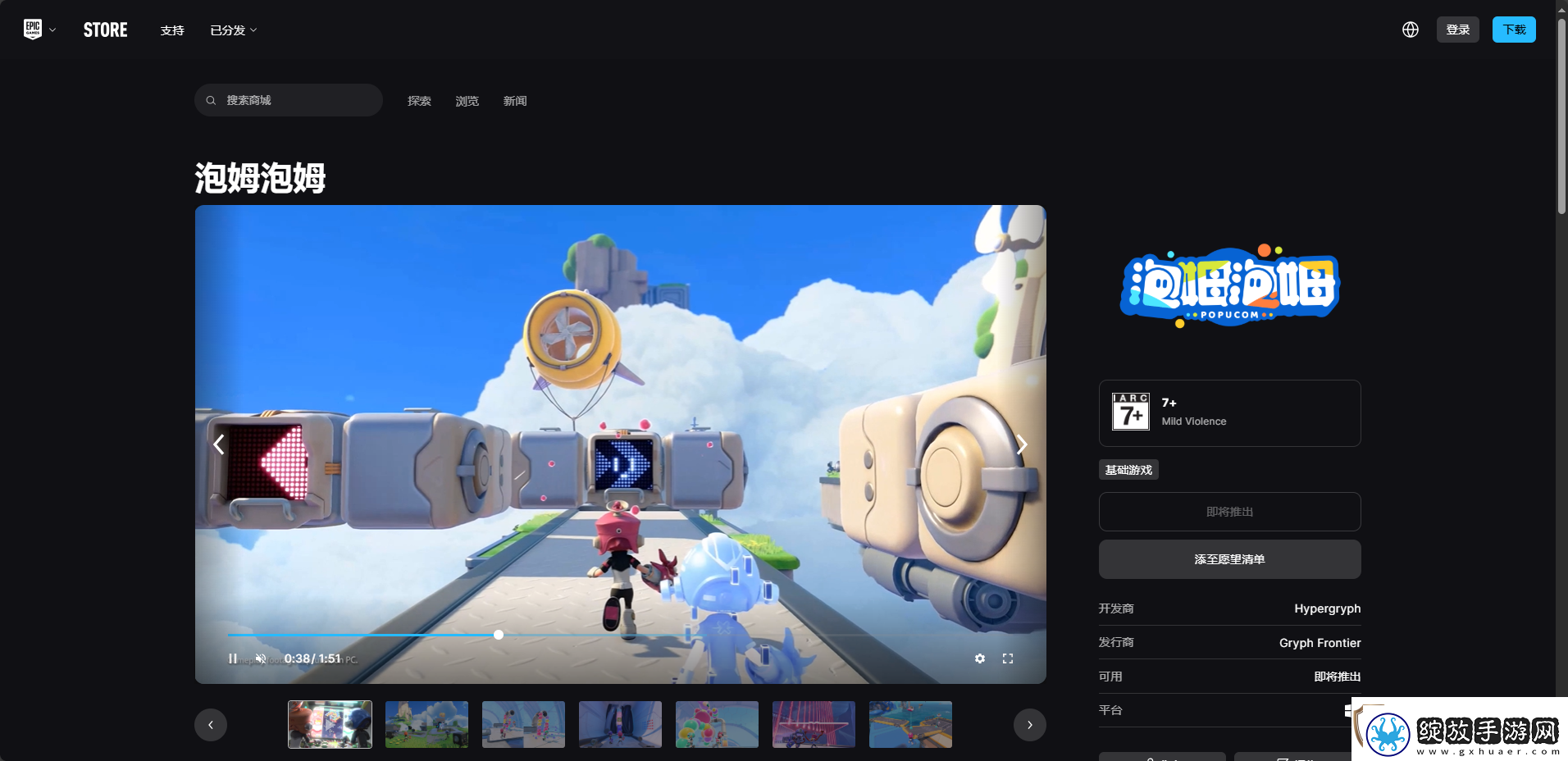Show next media with right arrow on video
Image resolution: width=1568 pixels, height=761 pixels.
pos(1022,444)
